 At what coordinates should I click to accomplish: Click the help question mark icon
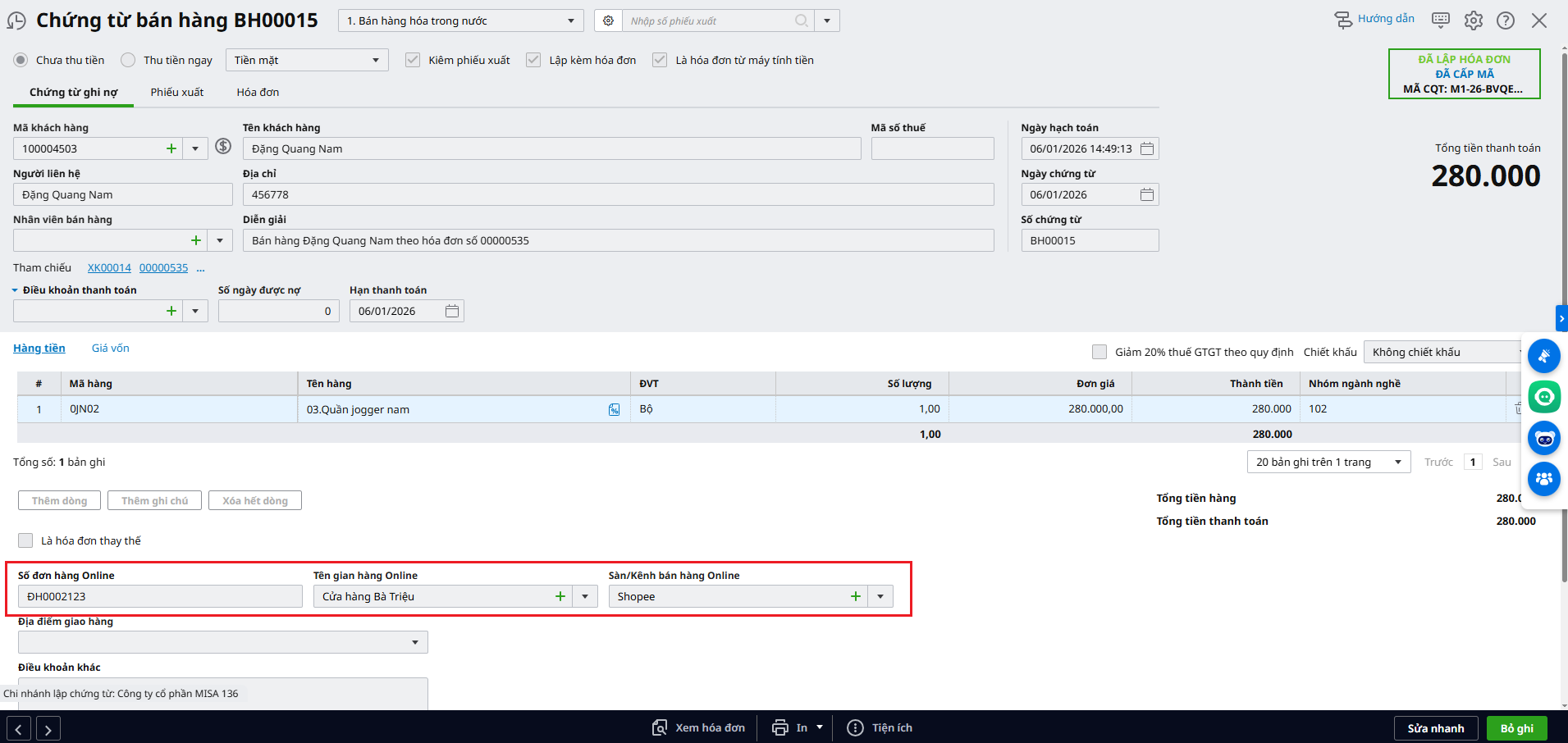tap(1505, 21)
